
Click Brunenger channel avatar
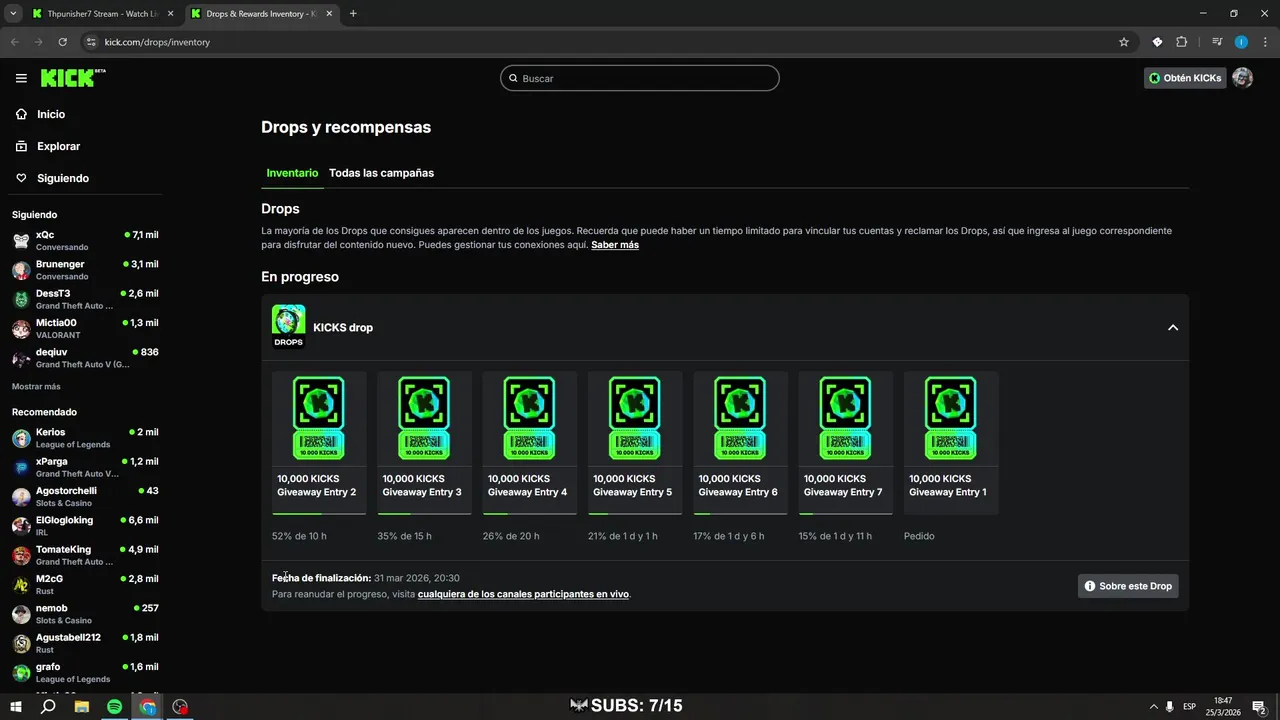click(x=21, y=270)
